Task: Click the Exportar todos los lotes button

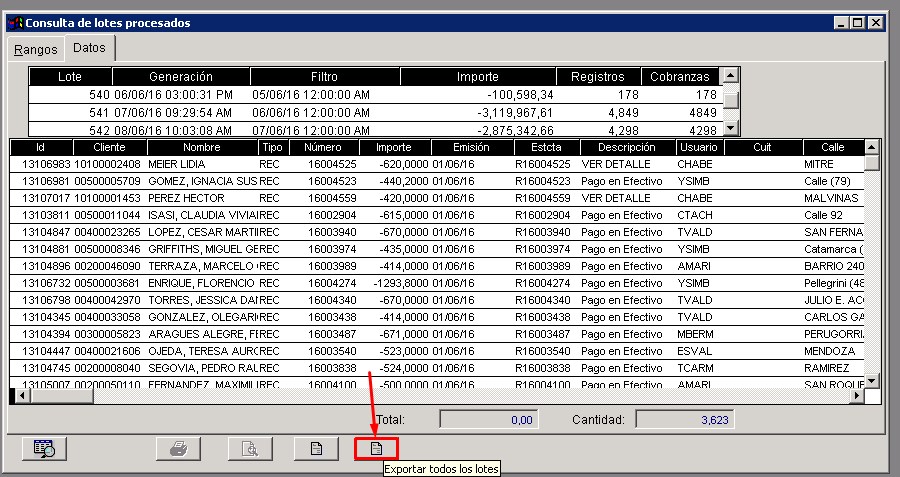Action: 377,449
